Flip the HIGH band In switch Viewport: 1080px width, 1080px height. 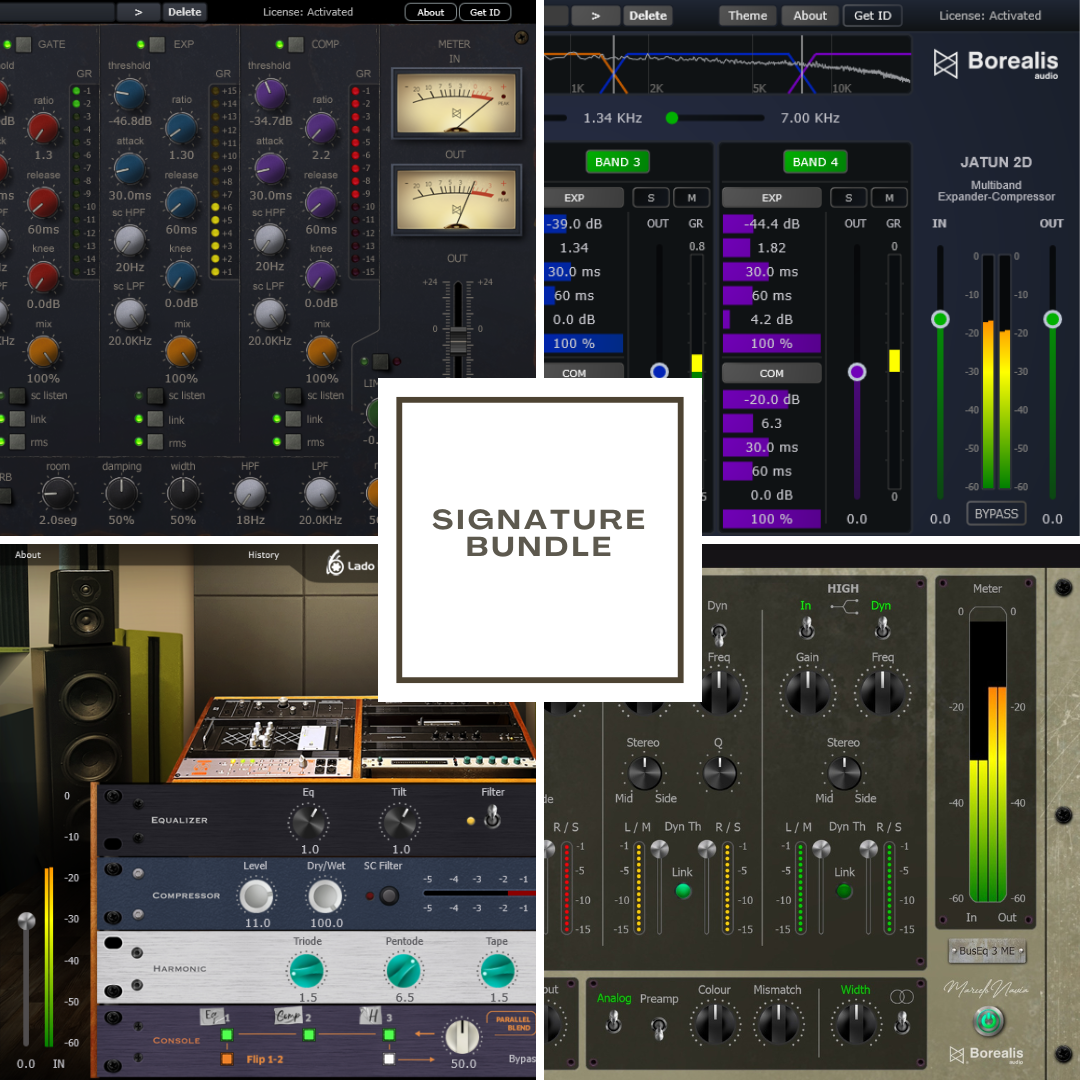(807, 627)
